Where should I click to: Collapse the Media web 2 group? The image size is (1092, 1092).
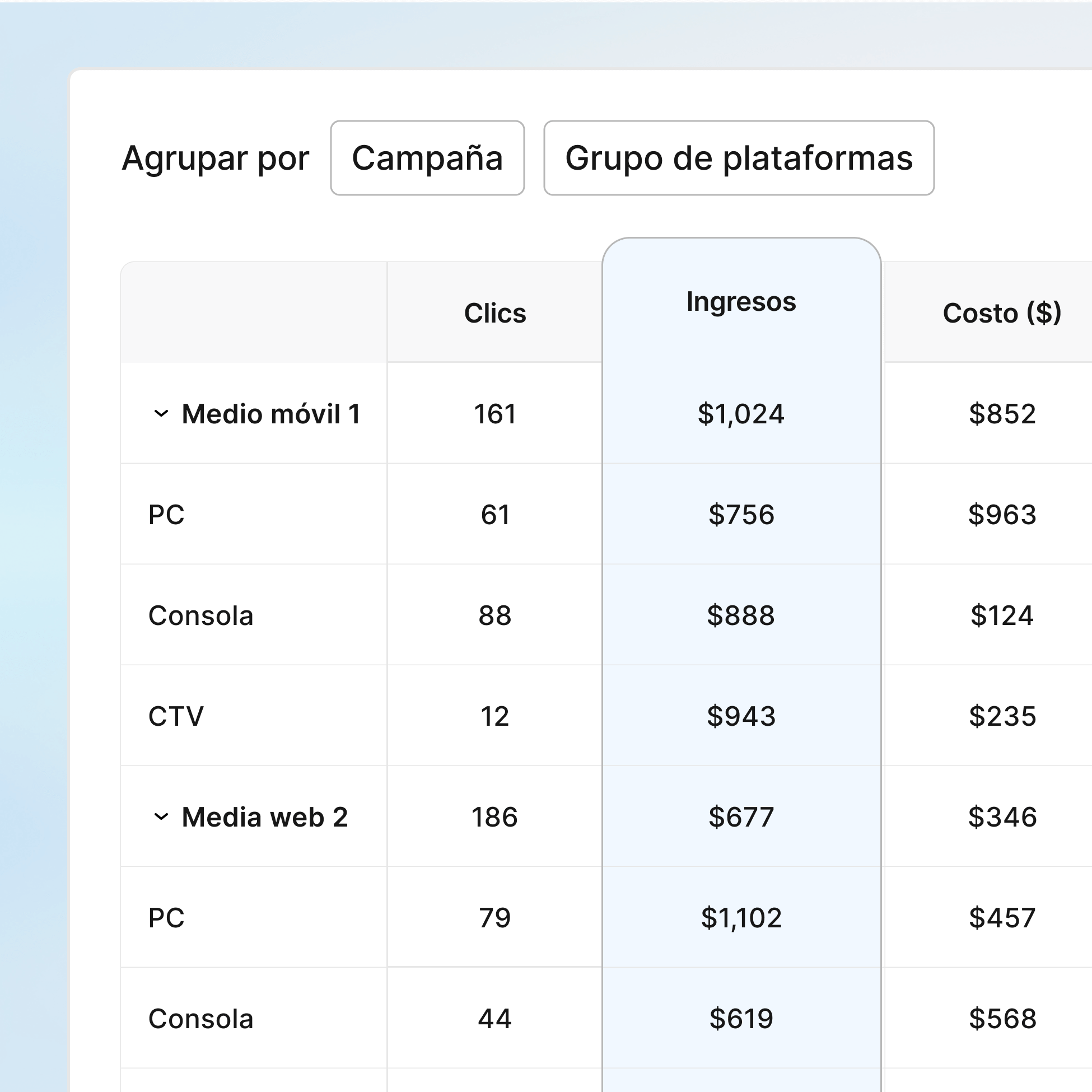[x=161, y=816]
